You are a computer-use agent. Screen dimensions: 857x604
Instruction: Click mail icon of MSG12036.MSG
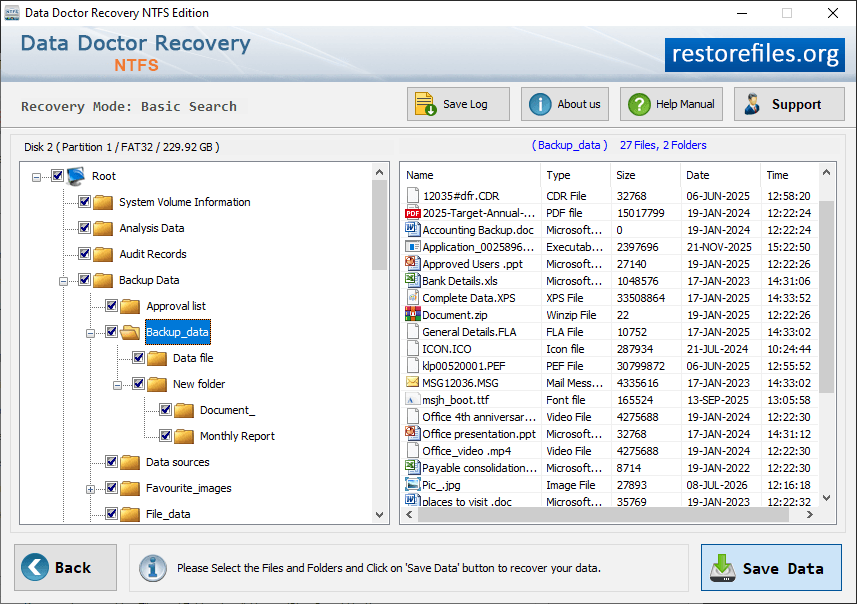click(413, 382)
